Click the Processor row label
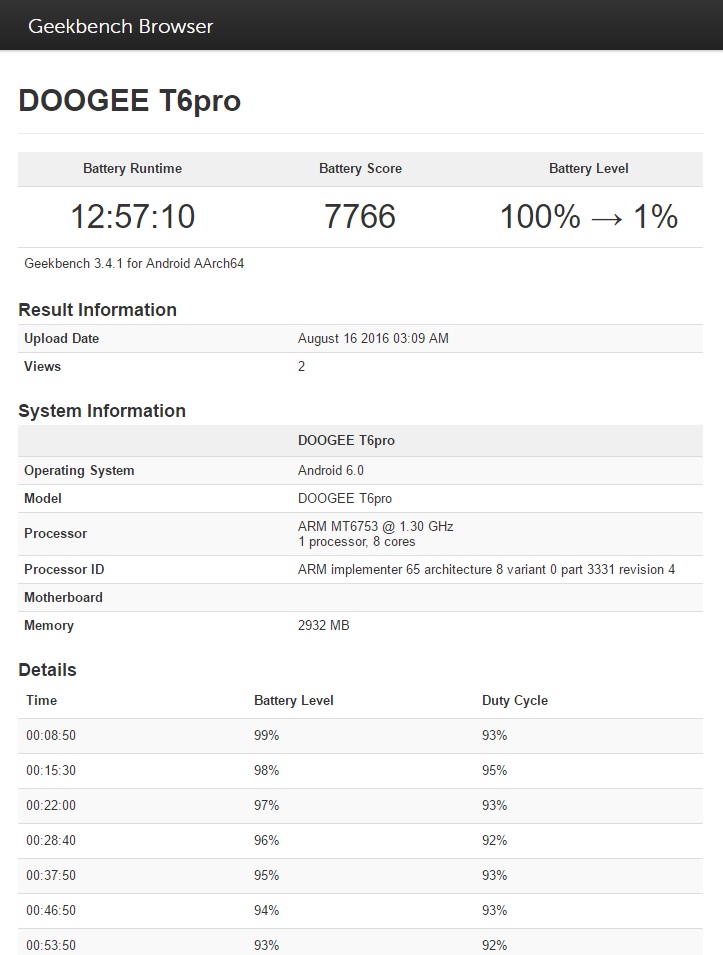This screenshot has width=723, height=955. coord(55,534)
